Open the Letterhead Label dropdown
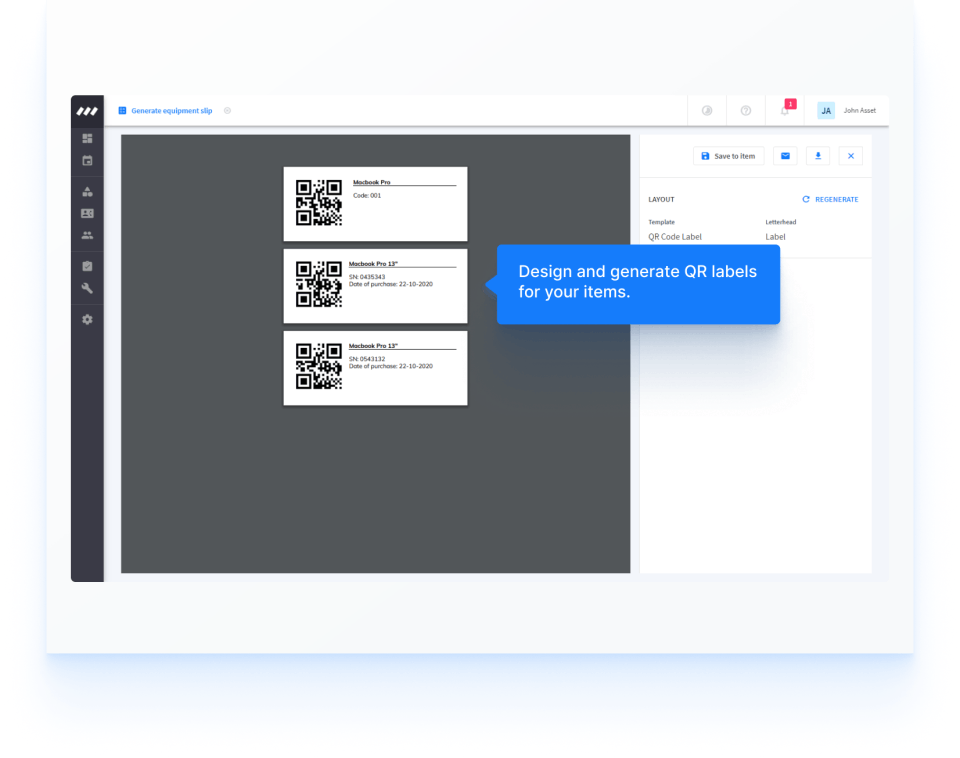This screenshot has width=960, height=758. (775, 237)
